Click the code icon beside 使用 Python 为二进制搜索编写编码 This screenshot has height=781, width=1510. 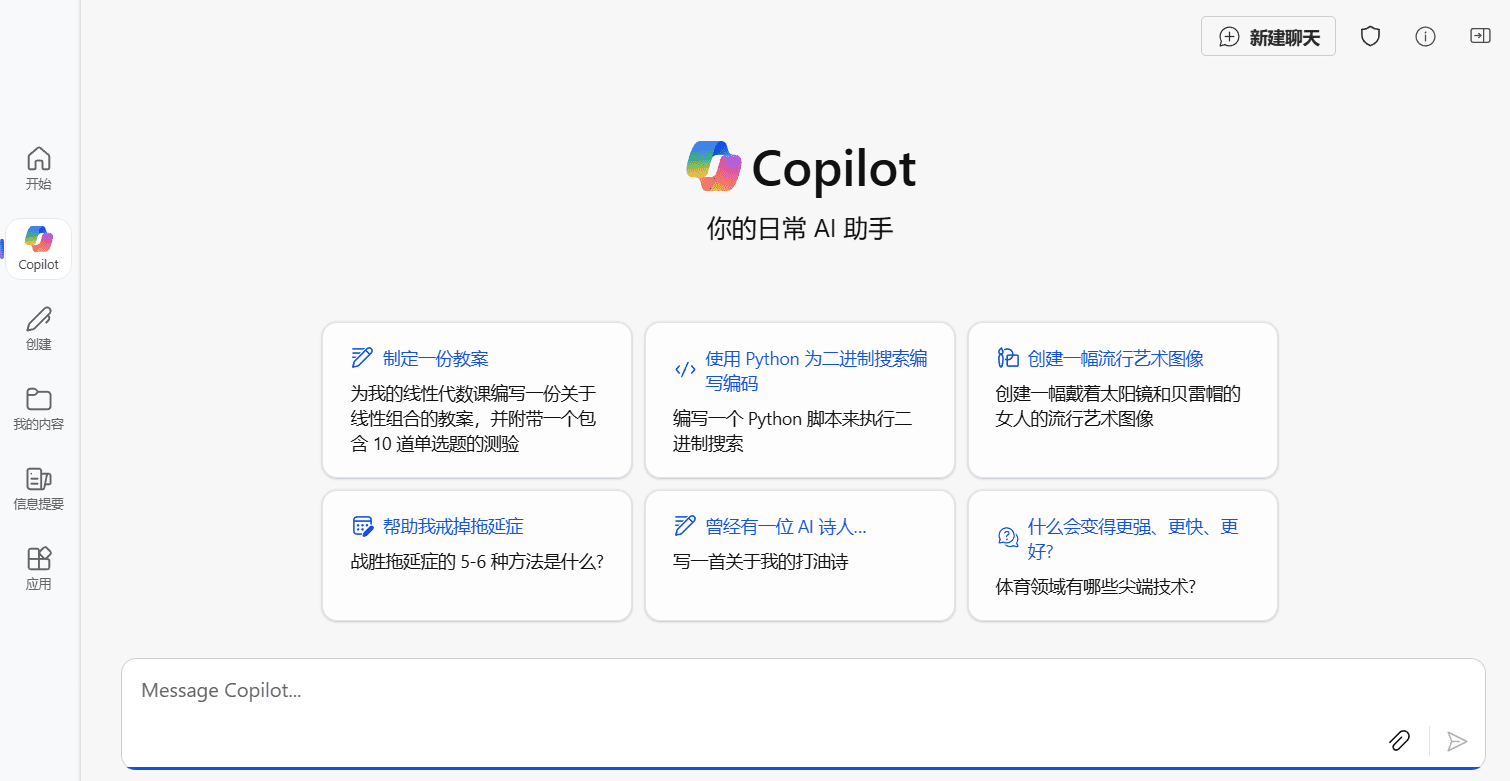pos(685,369)
